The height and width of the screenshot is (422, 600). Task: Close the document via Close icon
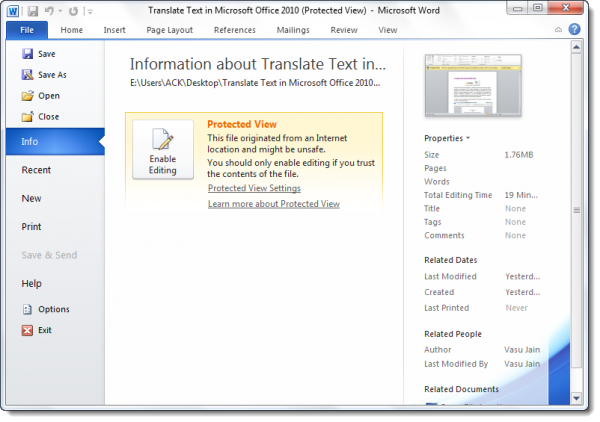click(27, 116)
